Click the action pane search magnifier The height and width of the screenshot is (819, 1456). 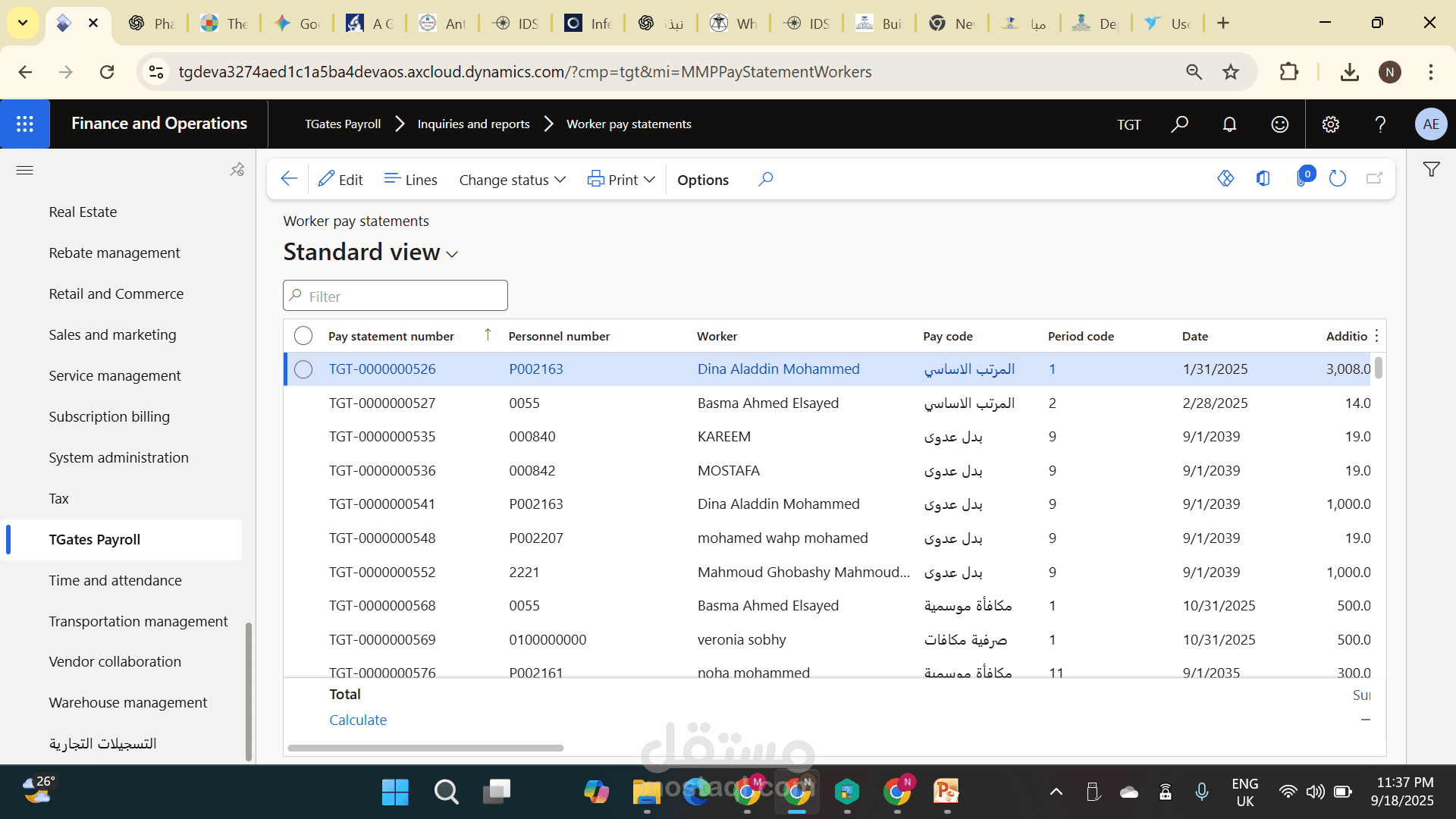765,179
